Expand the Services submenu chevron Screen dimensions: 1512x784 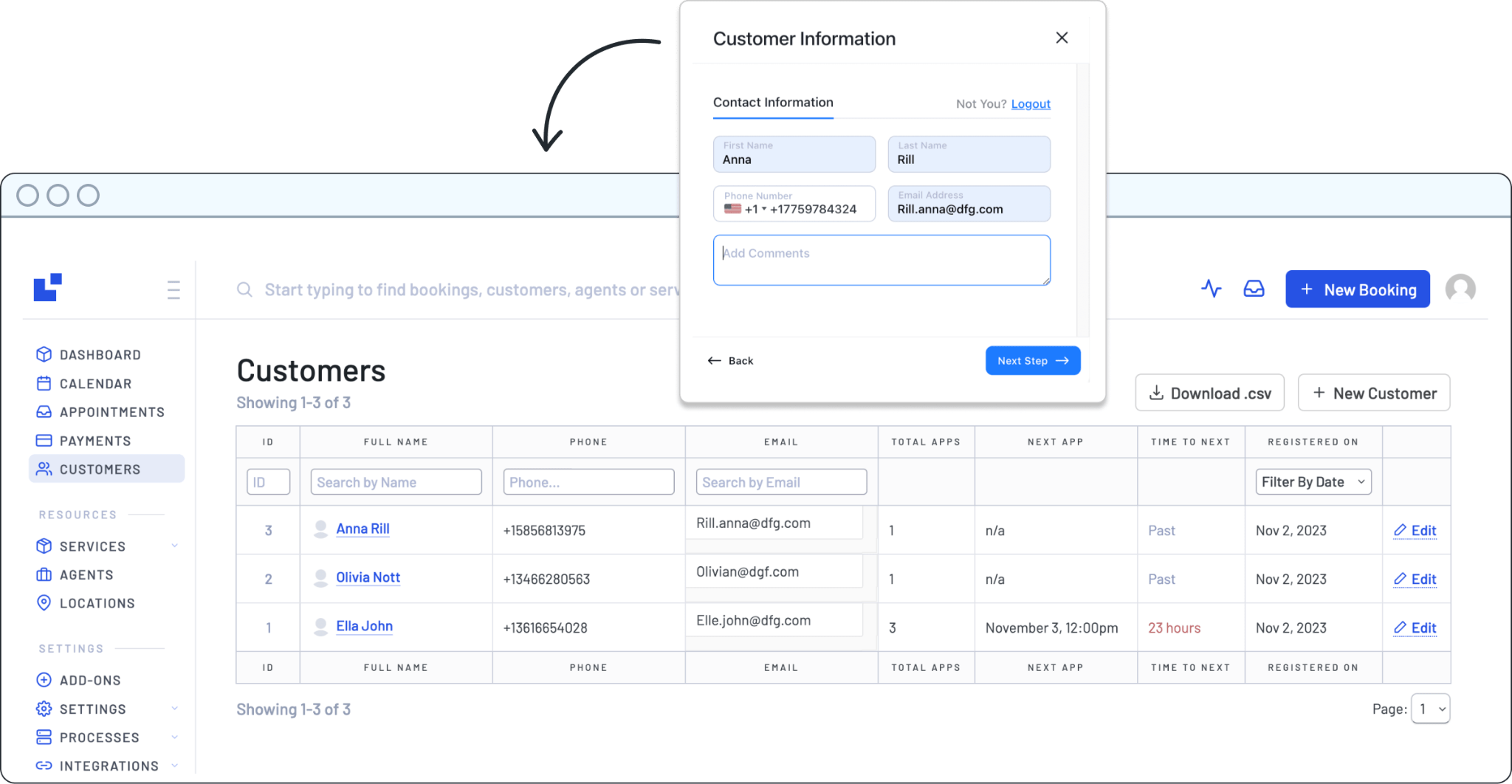pyautogui.click(x=175, y=546)
